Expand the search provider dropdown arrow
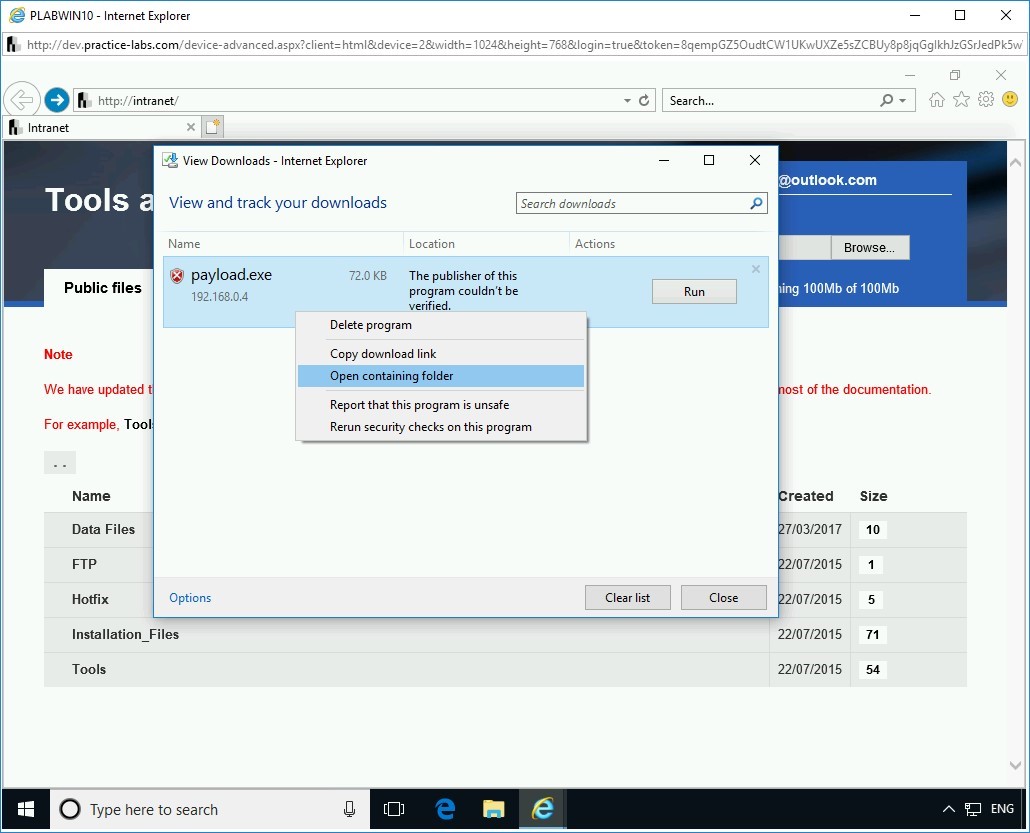The height and width of the screenshot is (833, 1030). point(902,101)
